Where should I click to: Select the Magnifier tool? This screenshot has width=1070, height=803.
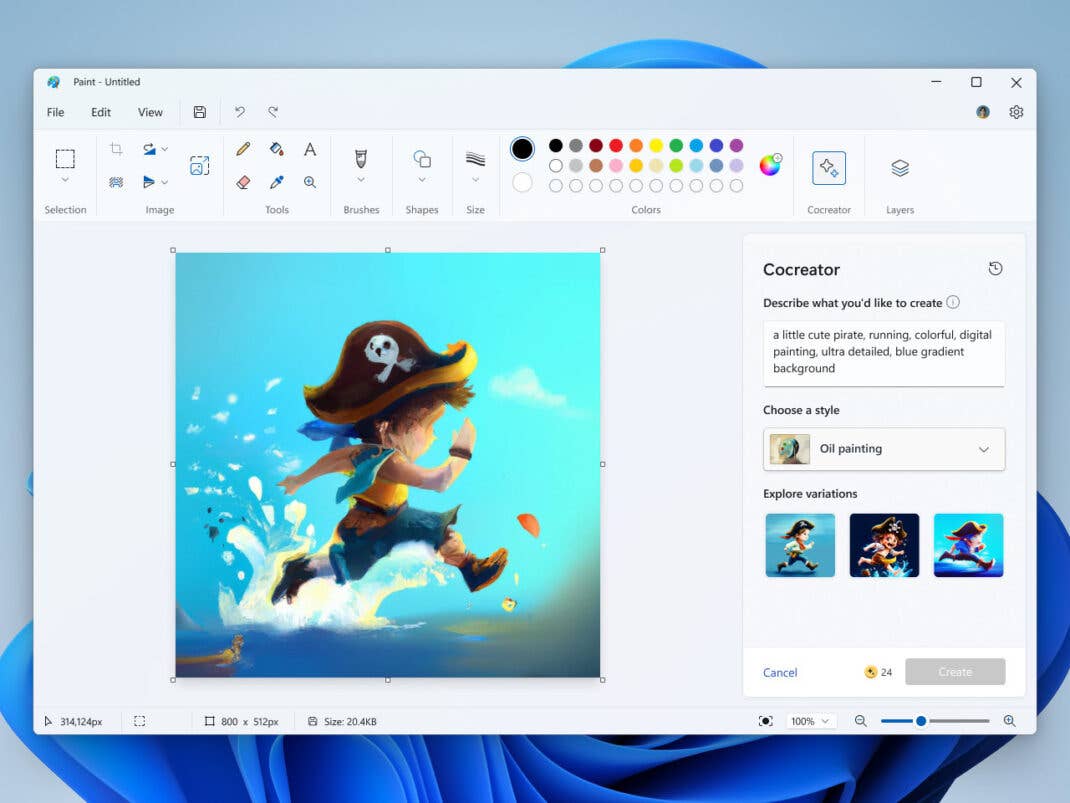(x=310, y=181)
